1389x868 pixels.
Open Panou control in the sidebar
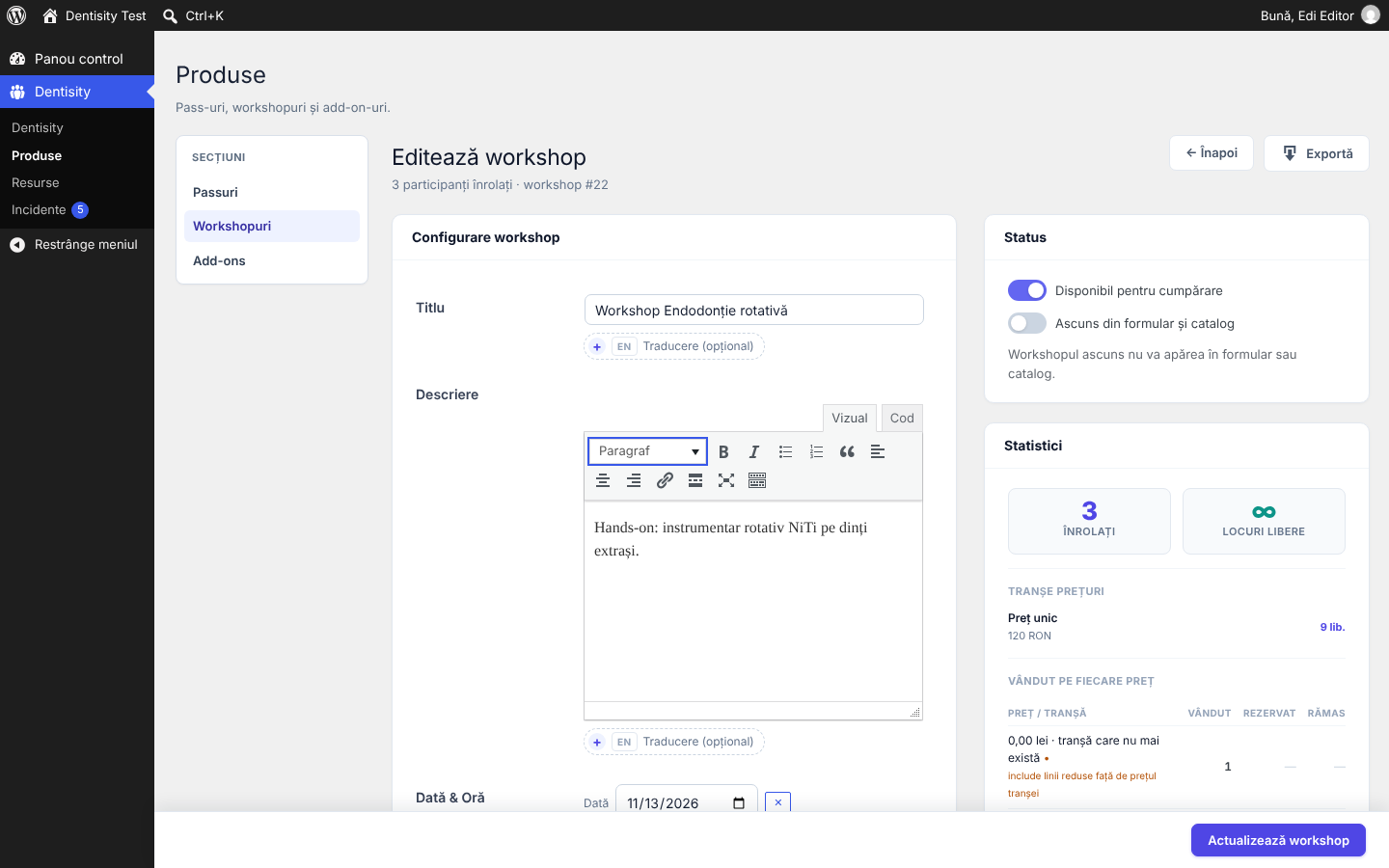77,59
